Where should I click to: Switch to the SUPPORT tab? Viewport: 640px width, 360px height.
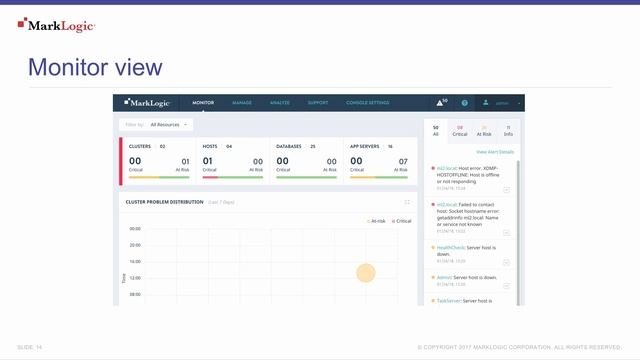pos(318,103)
